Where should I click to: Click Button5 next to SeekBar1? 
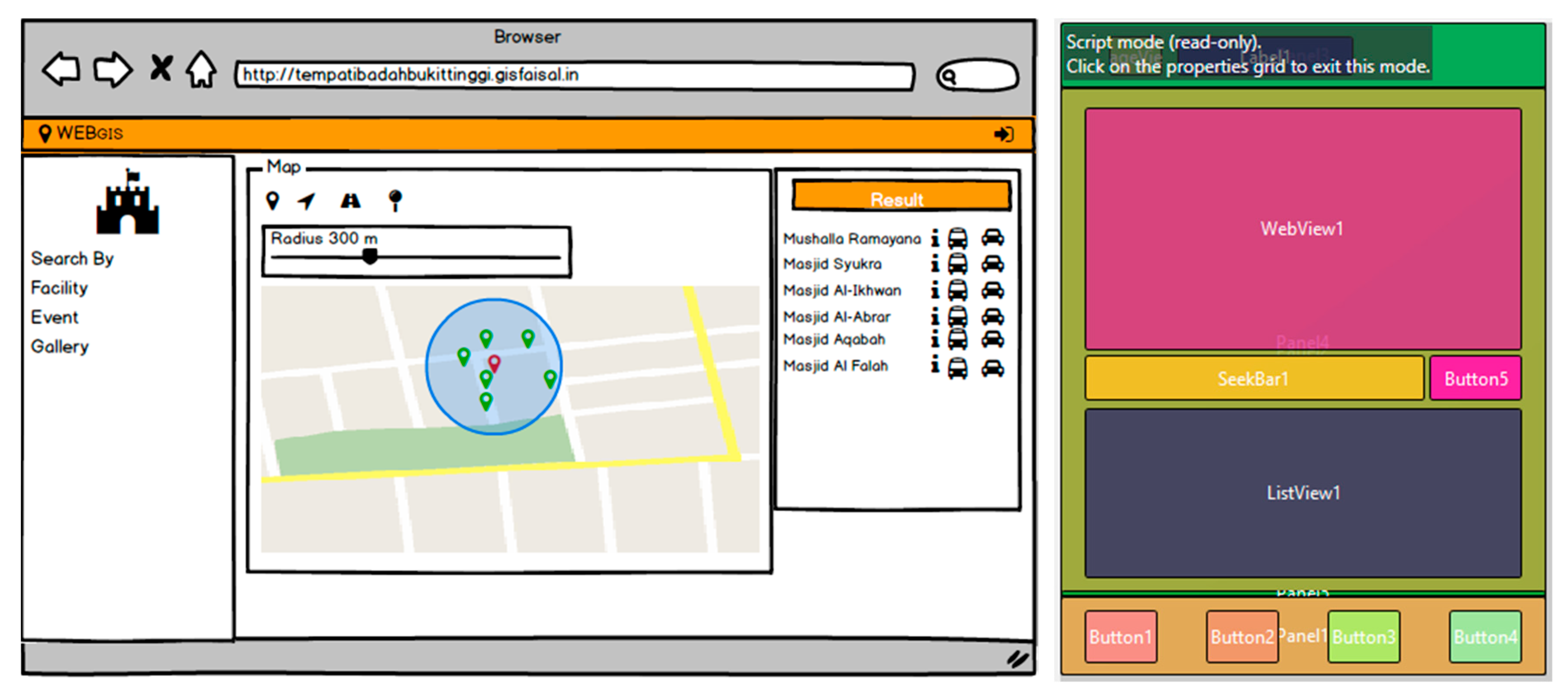coord(1475,378)
